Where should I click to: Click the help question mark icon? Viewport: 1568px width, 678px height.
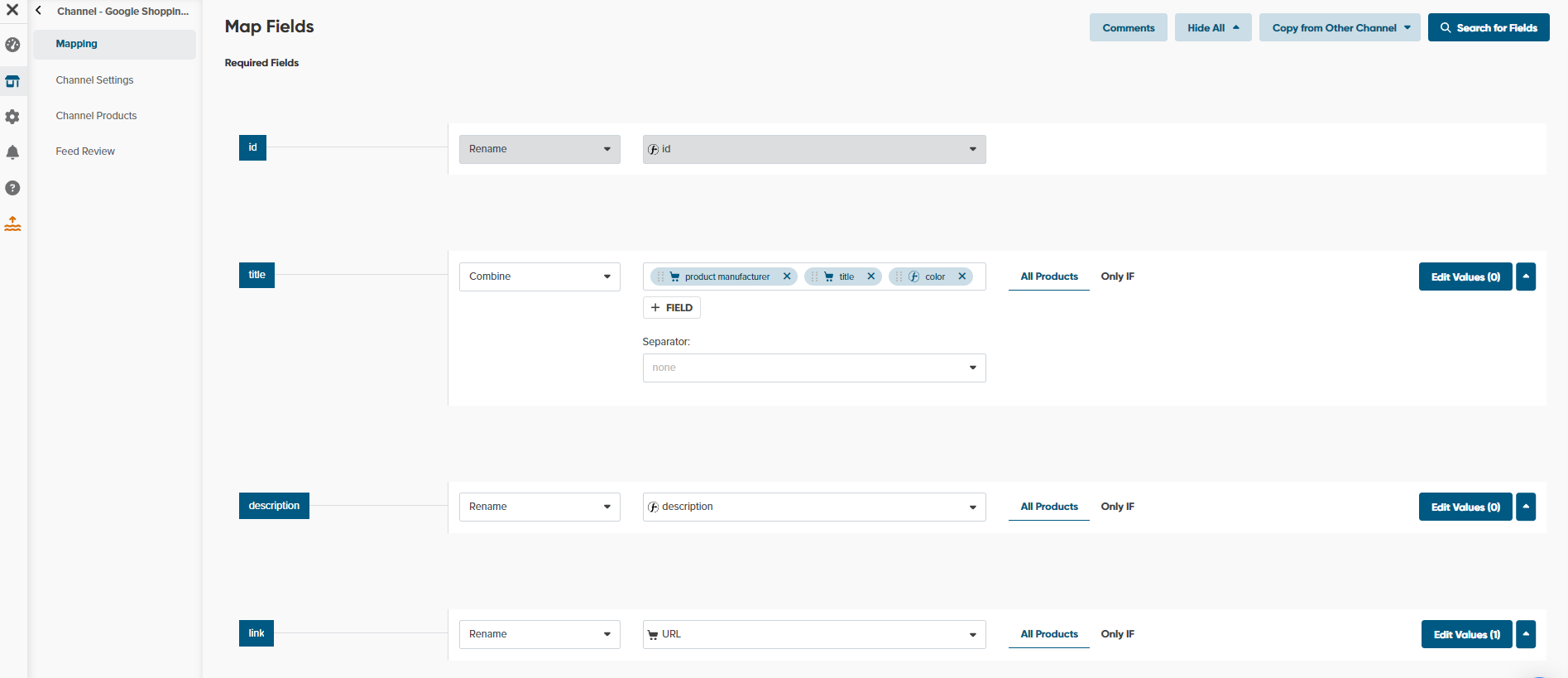tap(12, 188)
